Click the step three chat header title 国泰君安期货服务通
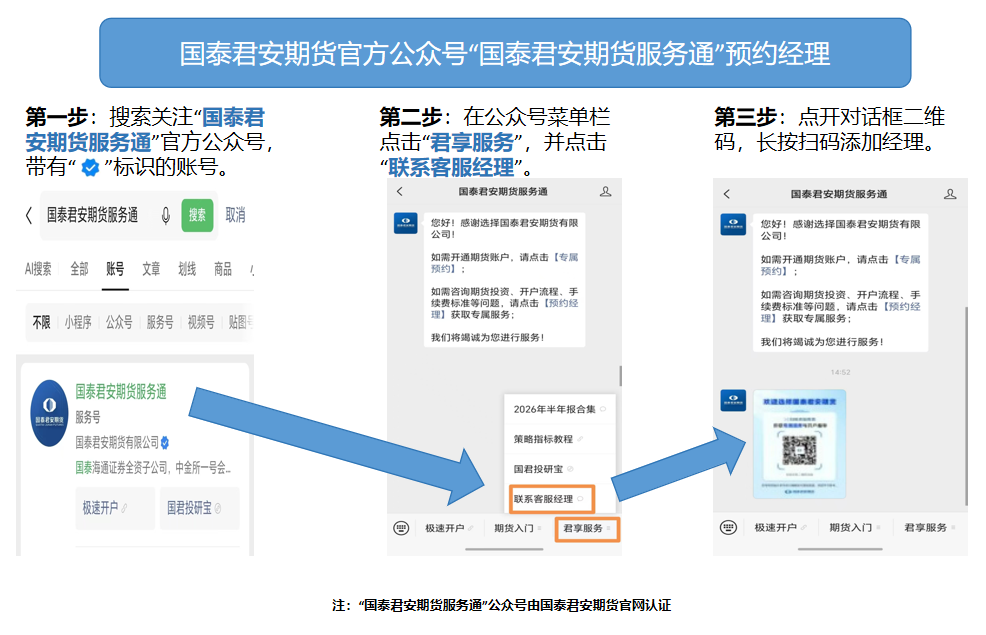This screenshot has height=635, width=986. coord(838,194)
